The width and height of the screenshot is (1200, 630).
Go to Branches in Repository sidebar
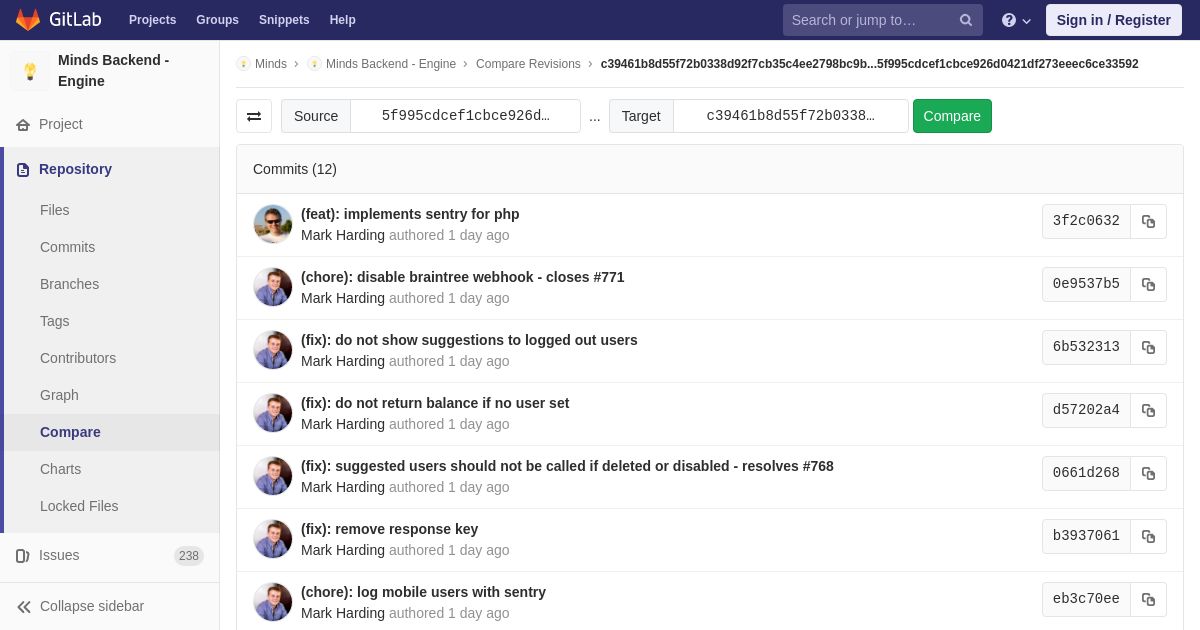69,284
